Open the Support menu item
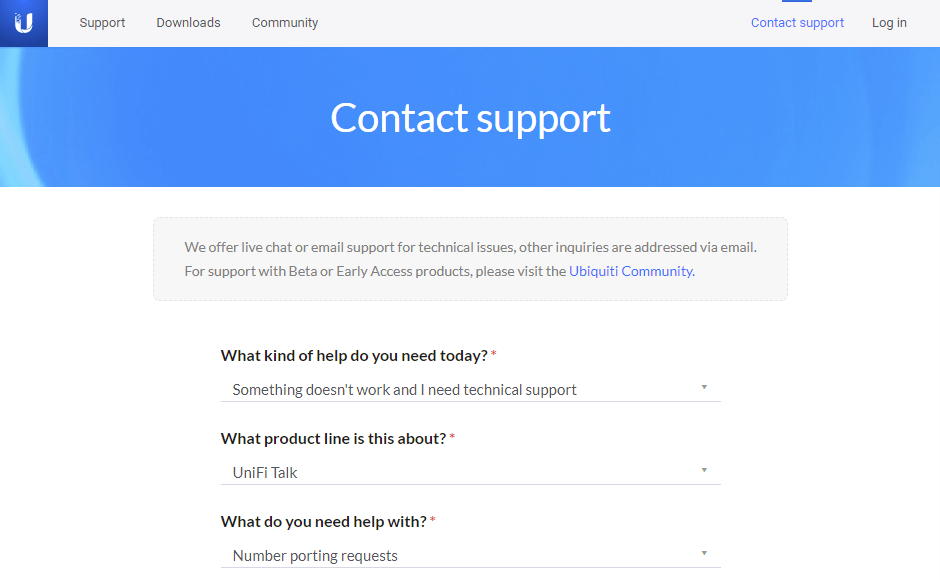 tap(102, 22)
